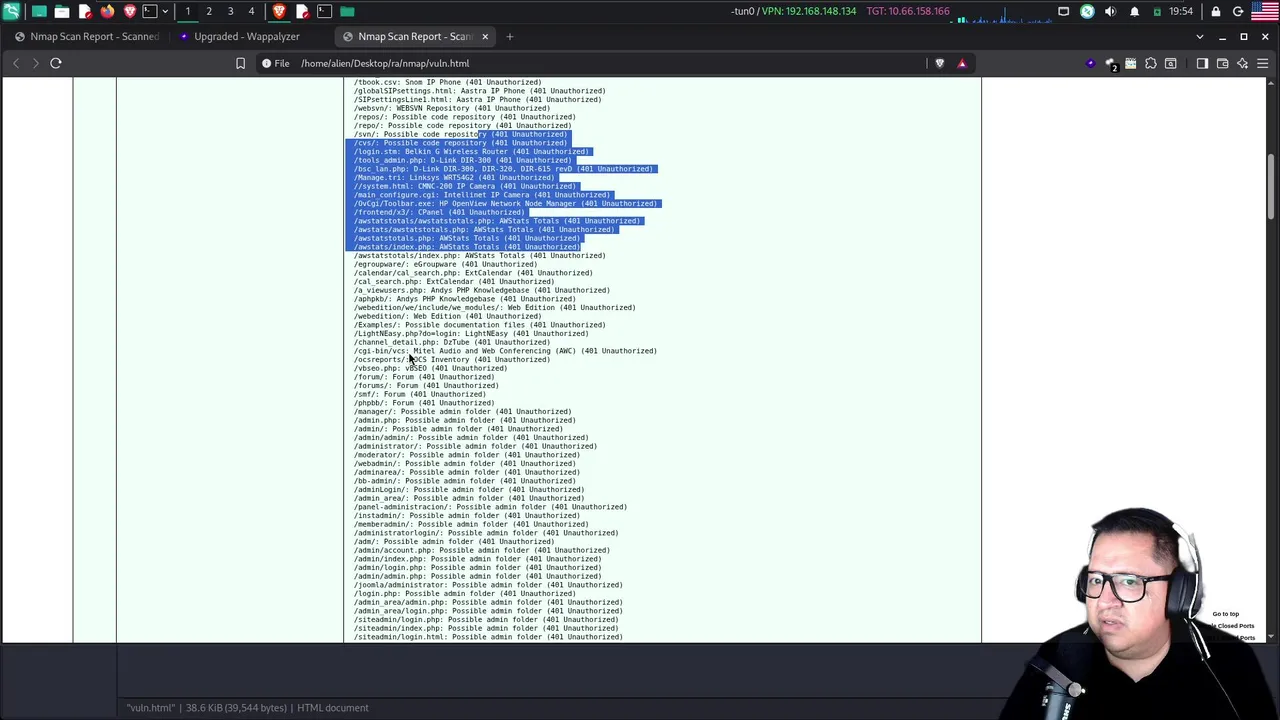Click the extension icon with badge 2

pos(1111,64)
